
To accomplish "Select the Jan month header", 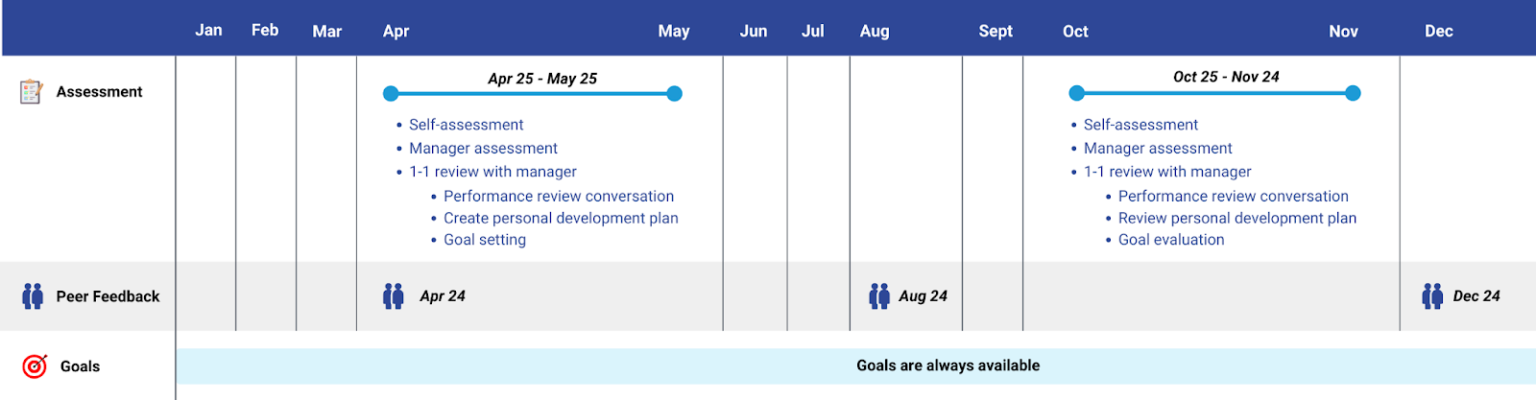I will pos(208,30).
